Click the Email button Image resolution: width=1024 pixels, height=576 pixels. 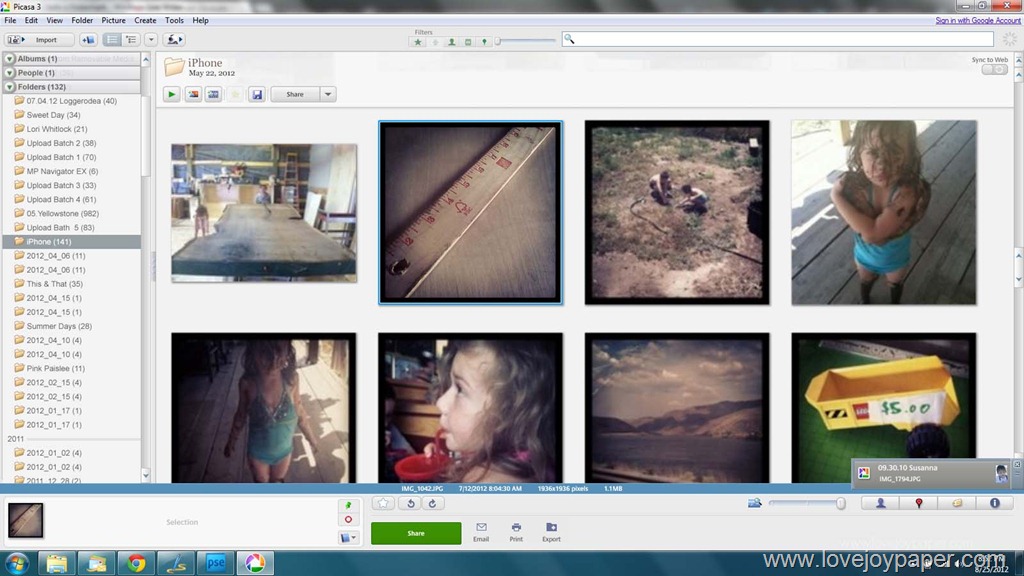pos(481,532)
